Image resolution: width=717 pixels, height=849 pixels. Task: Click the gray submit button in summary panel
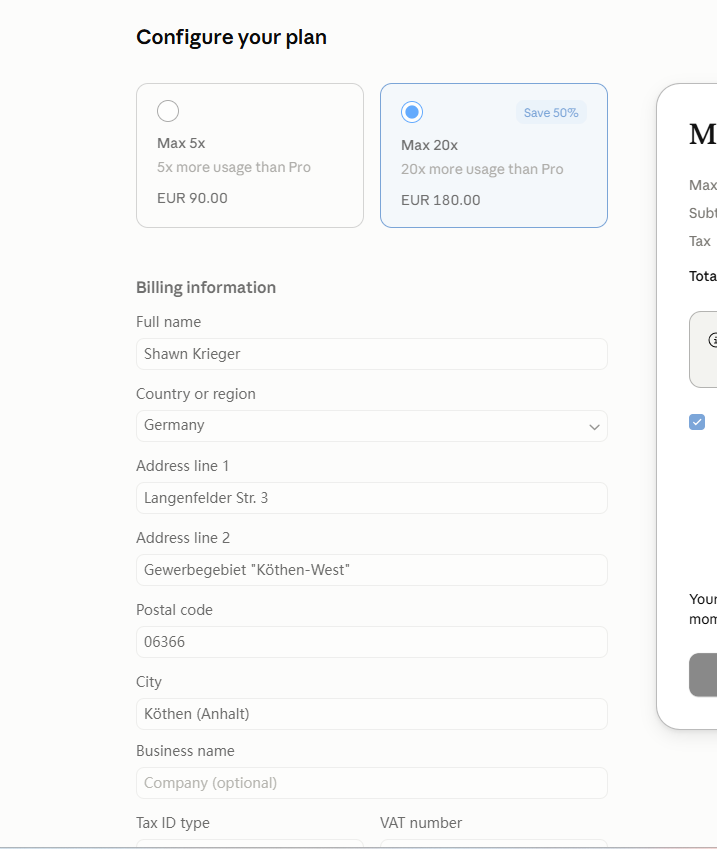(x=703, y=675)
